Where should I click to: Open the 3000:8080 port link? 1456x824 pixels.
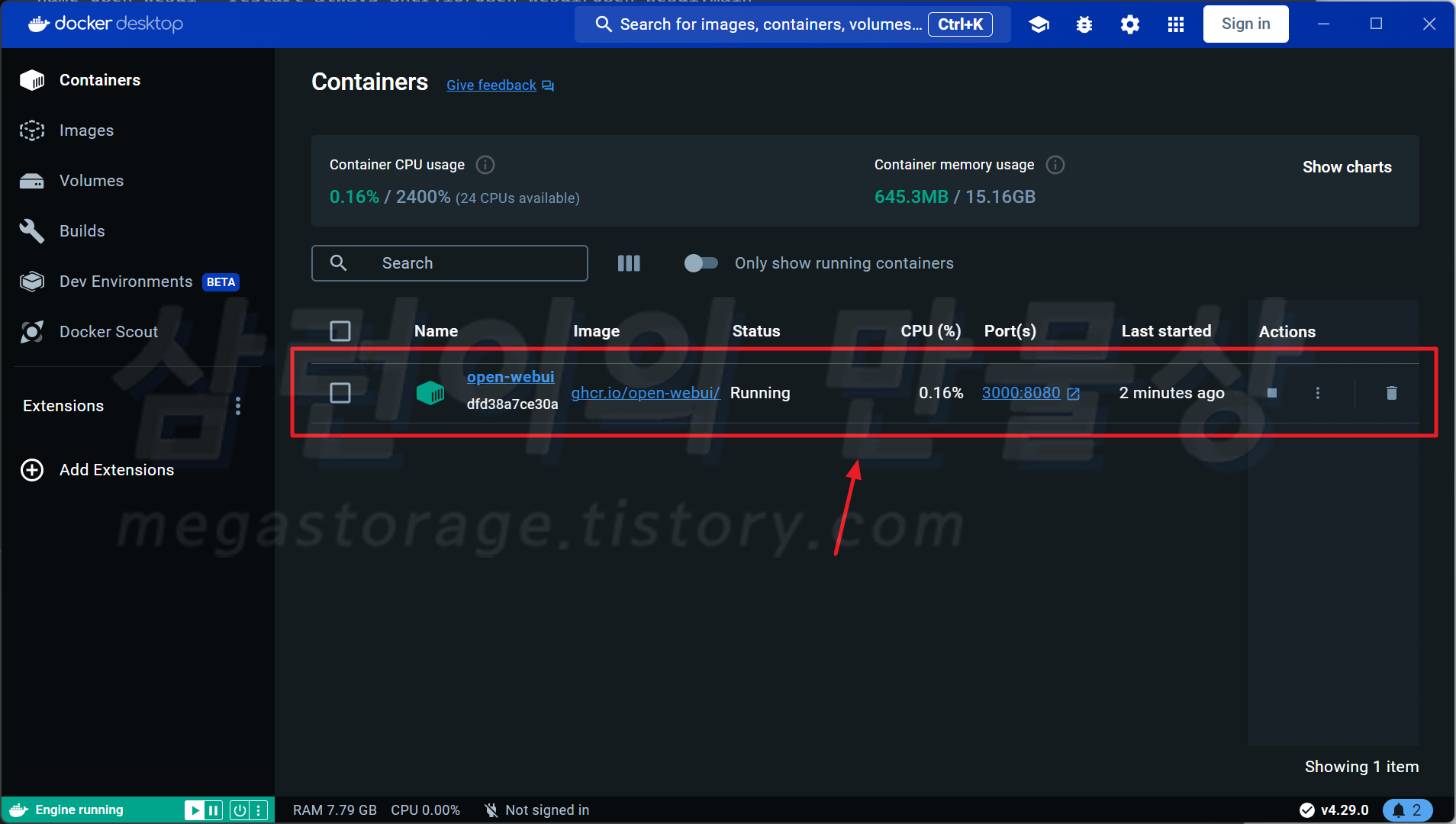tap(1021, 393)
